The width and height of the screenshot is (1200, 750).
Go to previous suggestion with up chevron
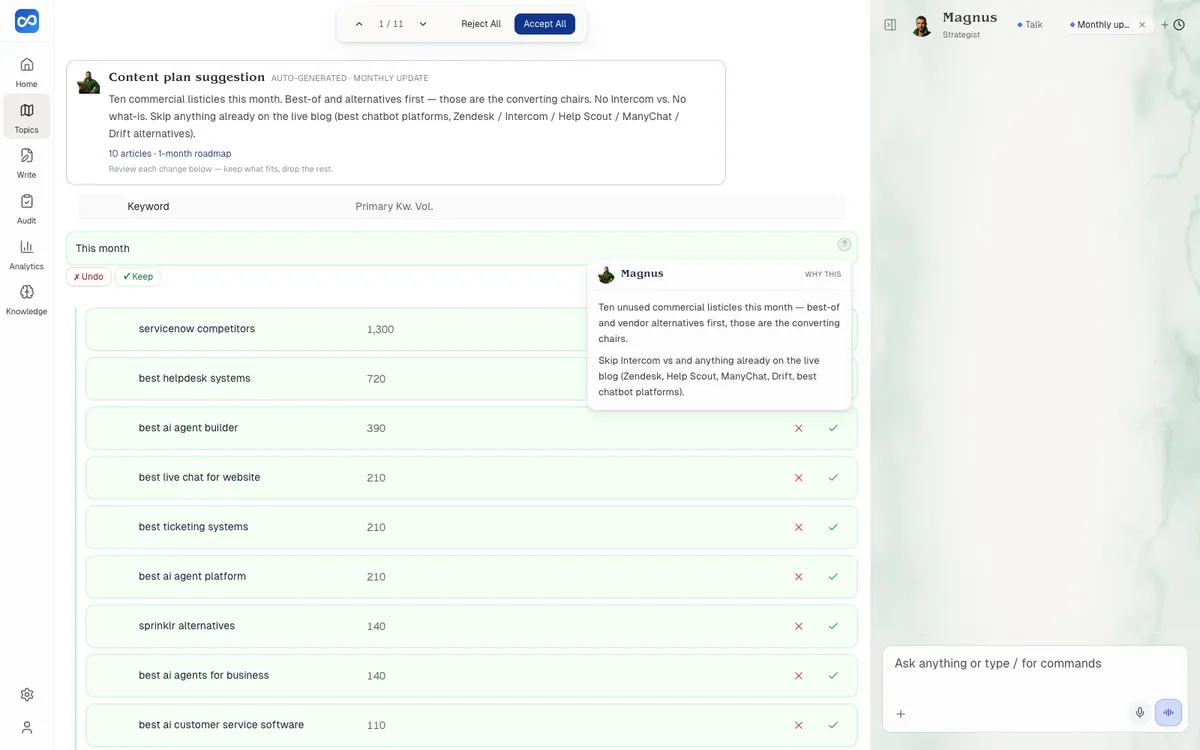click(359, 24)
